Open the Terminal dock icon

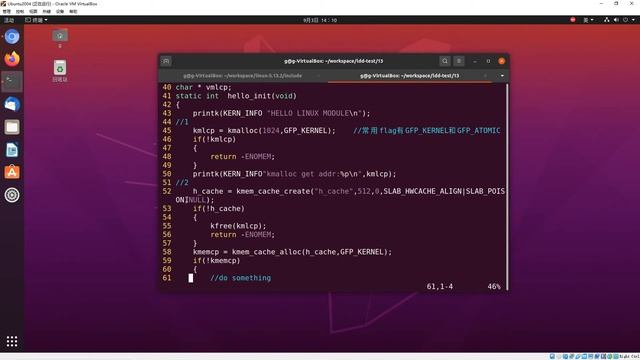[12, 82]
